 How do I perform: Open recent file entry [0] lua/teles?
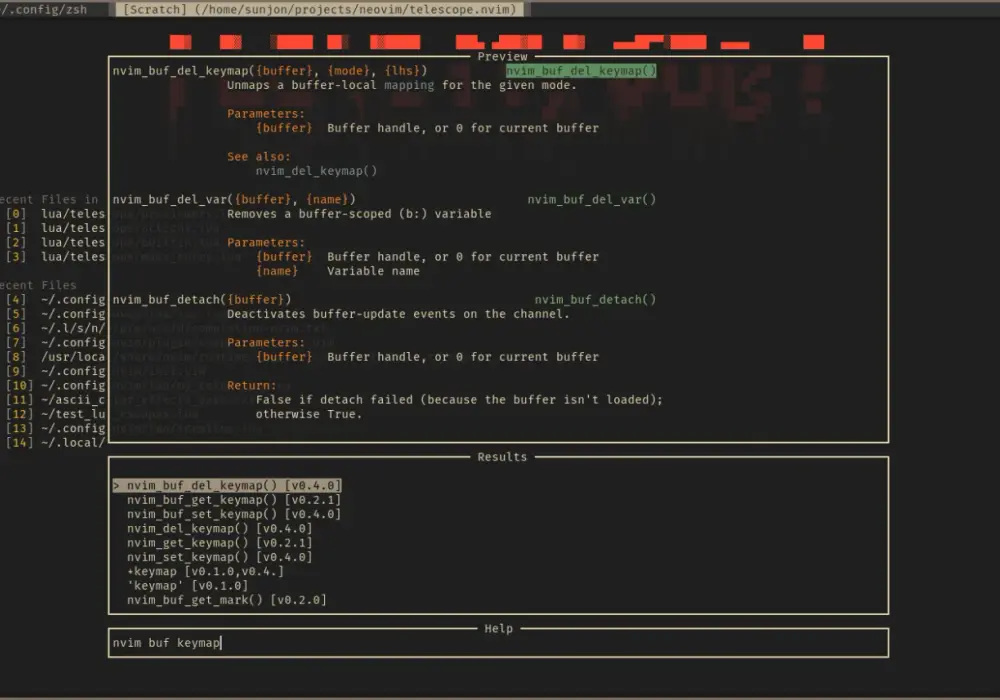pyautogui.click(x=55, y=214)
